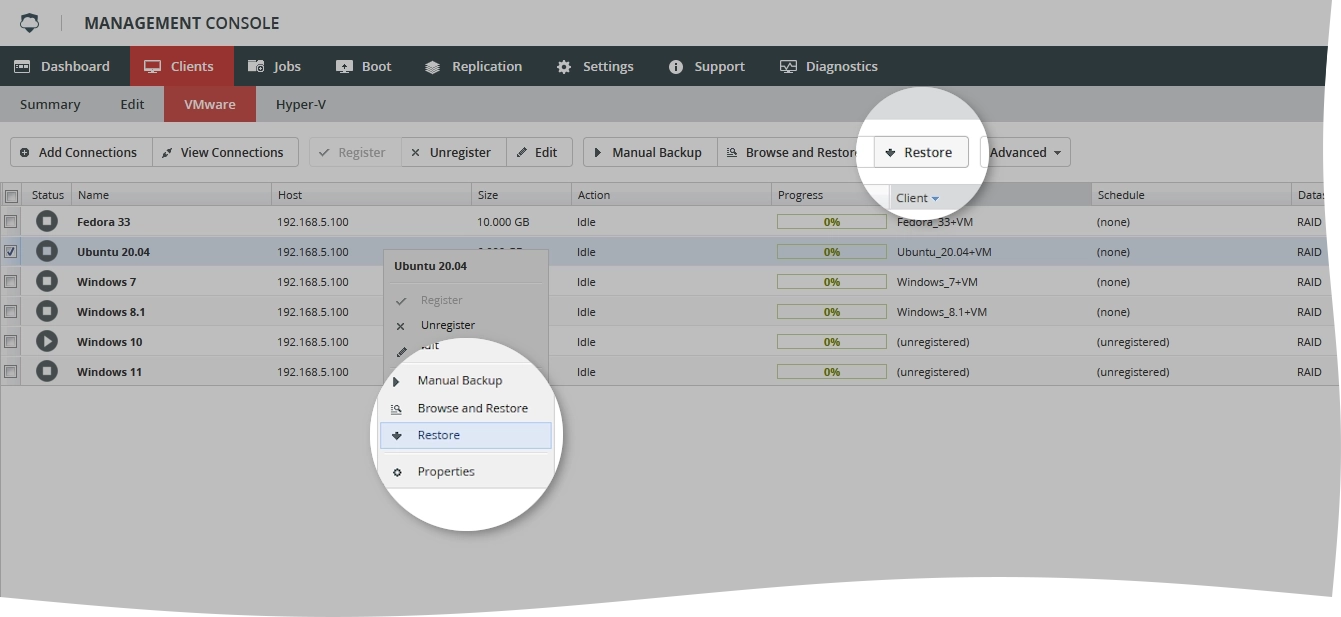This screenshot has height=617, width=1341.
Task: Open the Advanced dropdown
Action: [x=1025, y=152]
